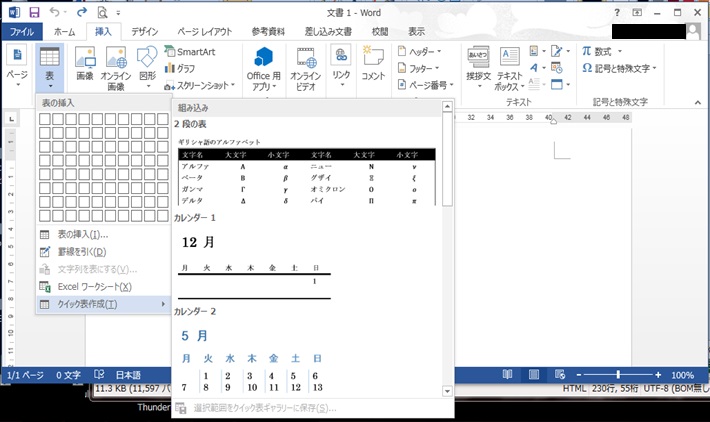The height and width of the screenshot is (422, 710).
Task: Switch to the デザイン Design tab
Action: pos(144,32)
